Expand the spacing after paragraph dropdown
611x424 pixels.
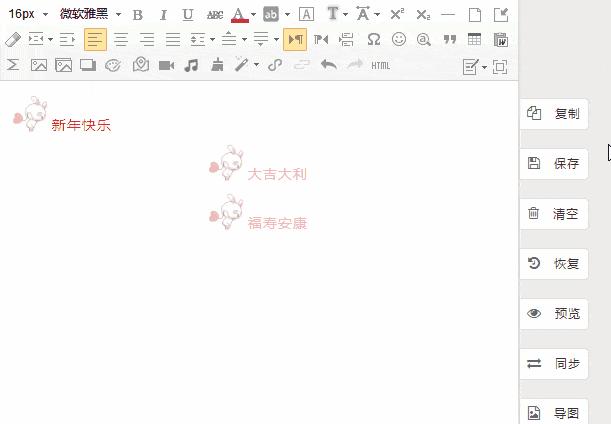[x=276, y=39]
